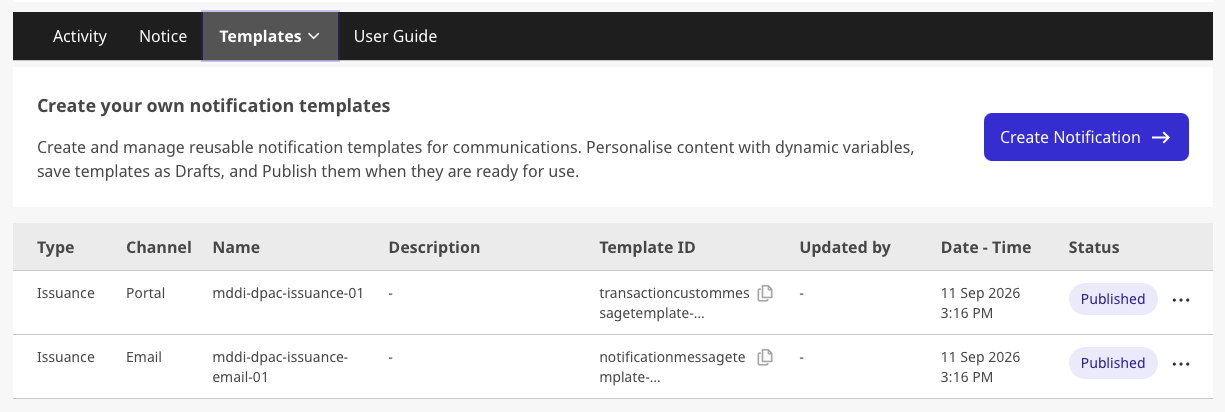The width and height of the screenshot is (1225, 412).
Task: Click the Portal channel cell
Action: 146,293
